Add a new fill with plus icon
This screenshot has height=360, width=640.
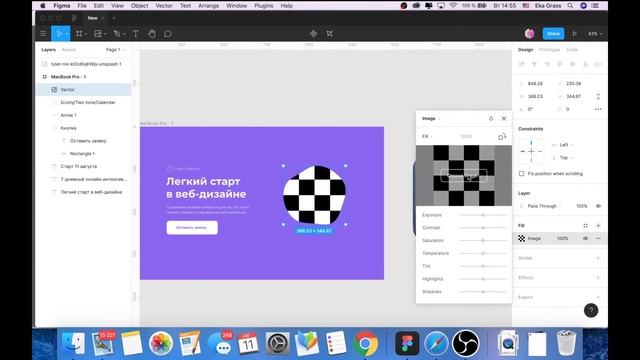tap(598, 226)
